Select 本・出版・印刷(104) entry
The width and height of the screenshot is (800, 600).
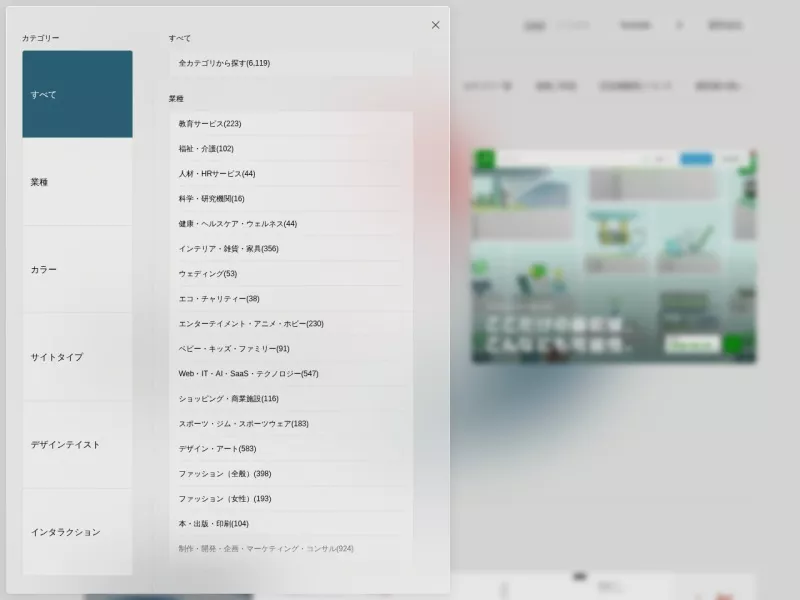pos(291,523)
